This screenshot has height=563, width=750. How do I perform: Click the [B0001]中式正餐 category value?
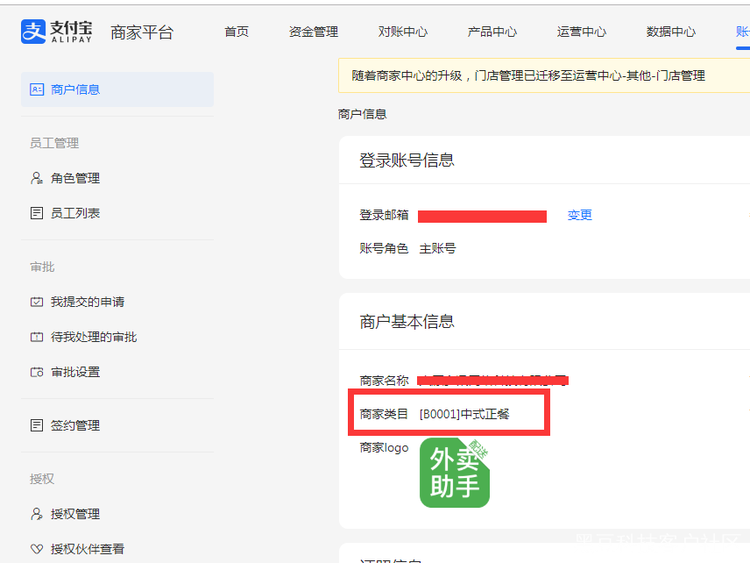pyautogui.click(x=464, y=414)
